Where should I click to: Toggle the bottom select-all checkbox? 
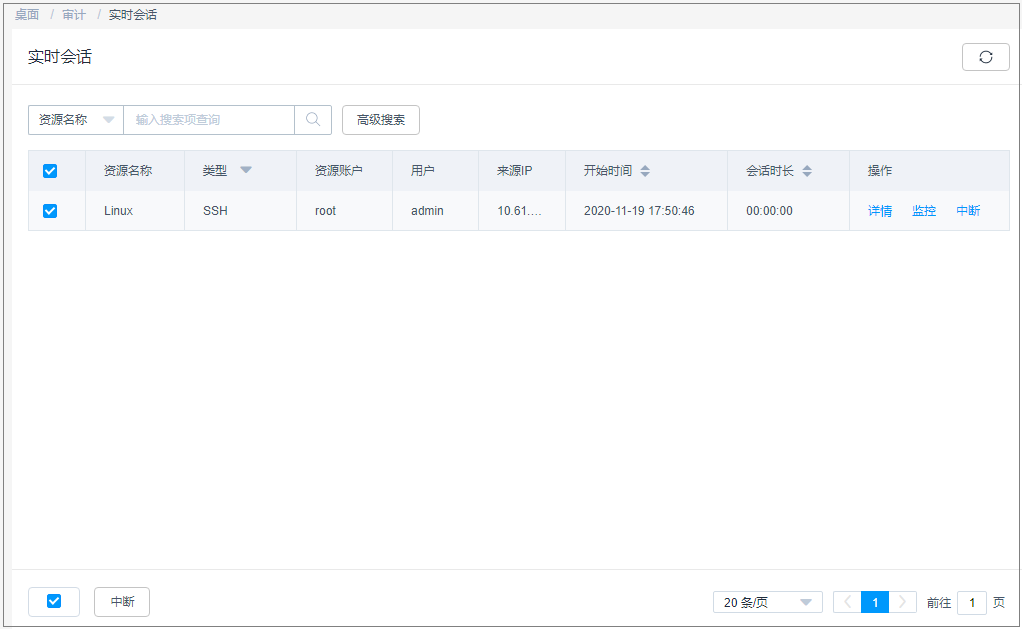(x=54, y=601)
